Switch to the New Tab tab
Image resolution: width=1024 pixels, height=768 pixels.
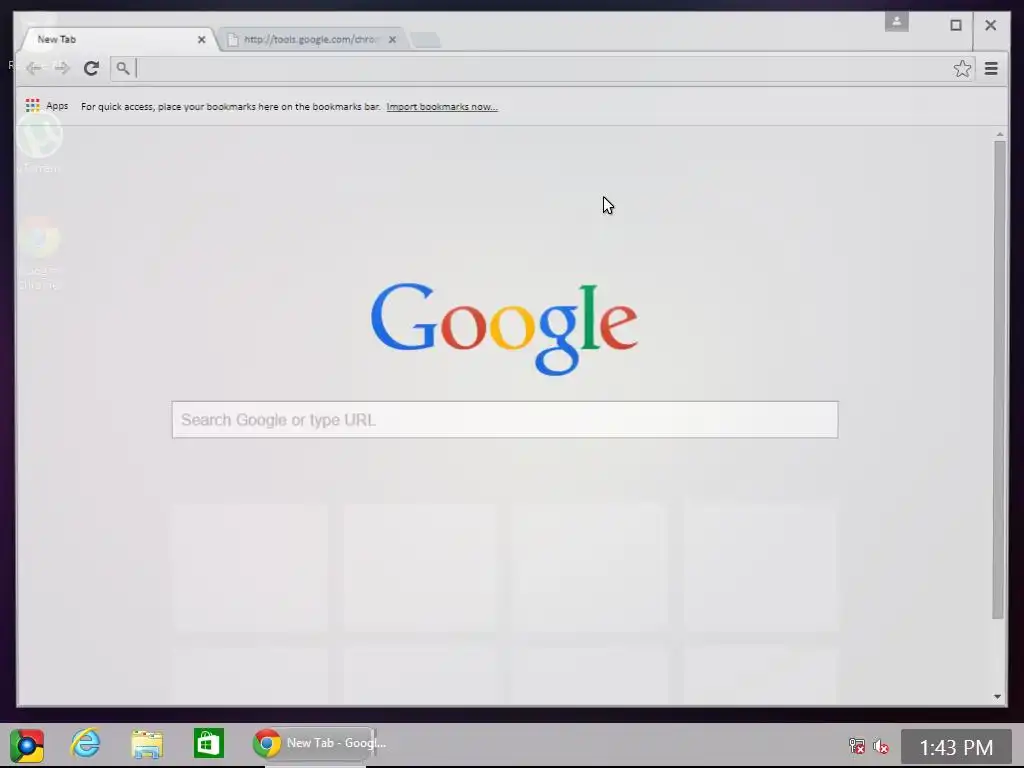pyautogui.click(x=116, y=39)
